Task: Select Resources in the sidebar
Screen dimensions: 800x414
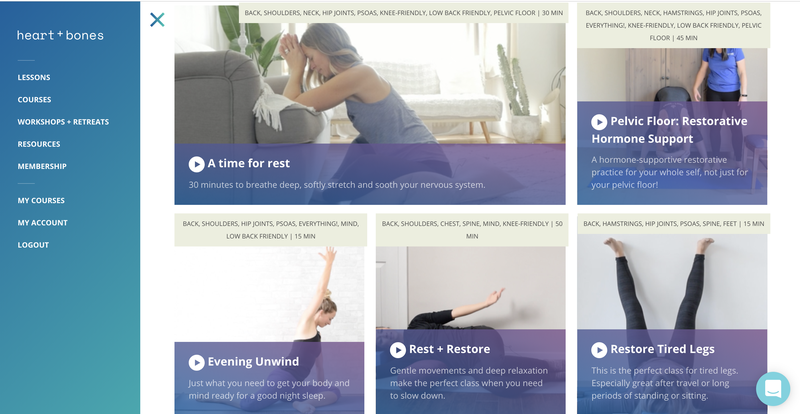Action: tap(39, 144)
